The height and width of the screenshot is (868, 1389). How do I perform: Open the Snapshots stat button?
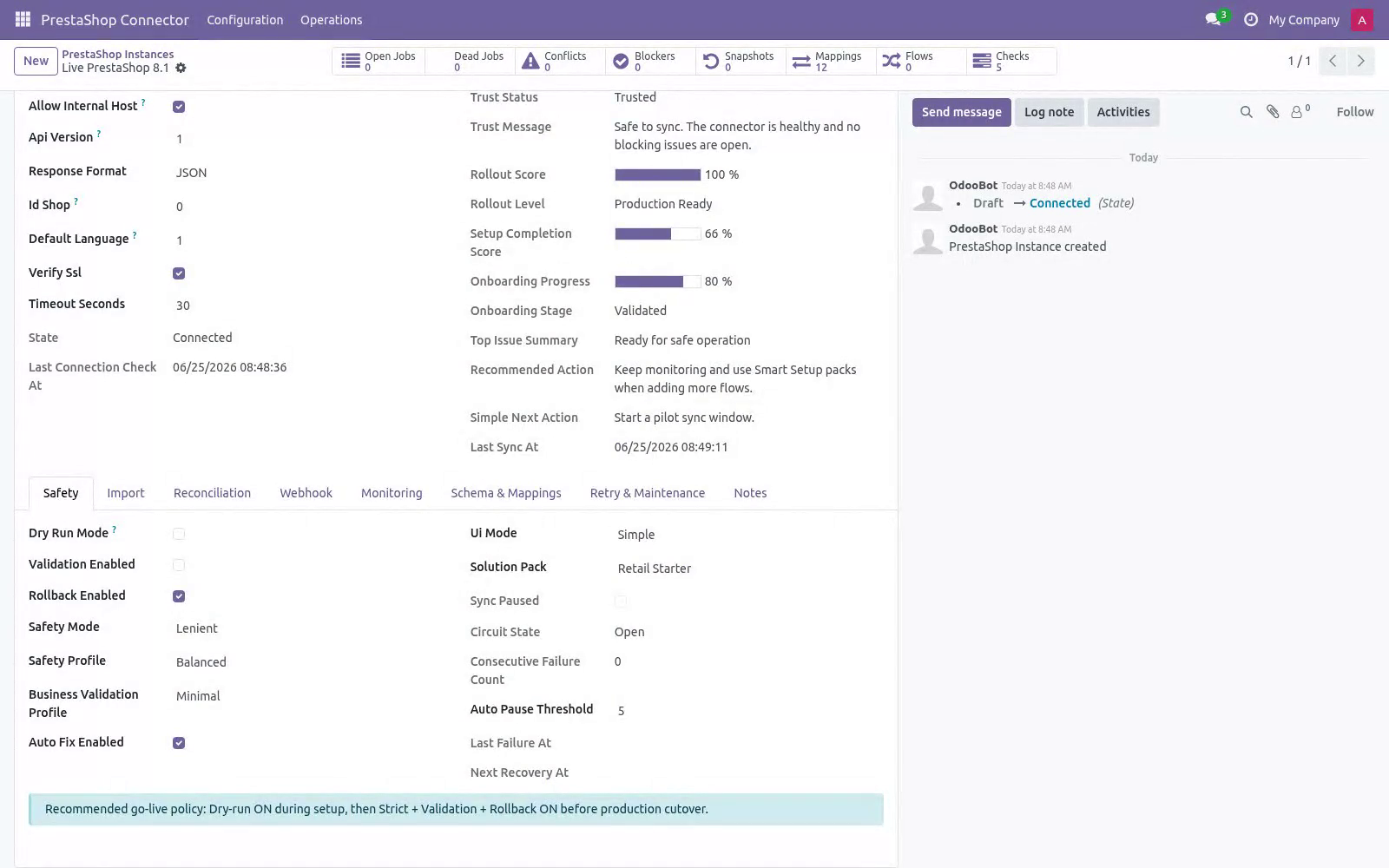point(740,62)
